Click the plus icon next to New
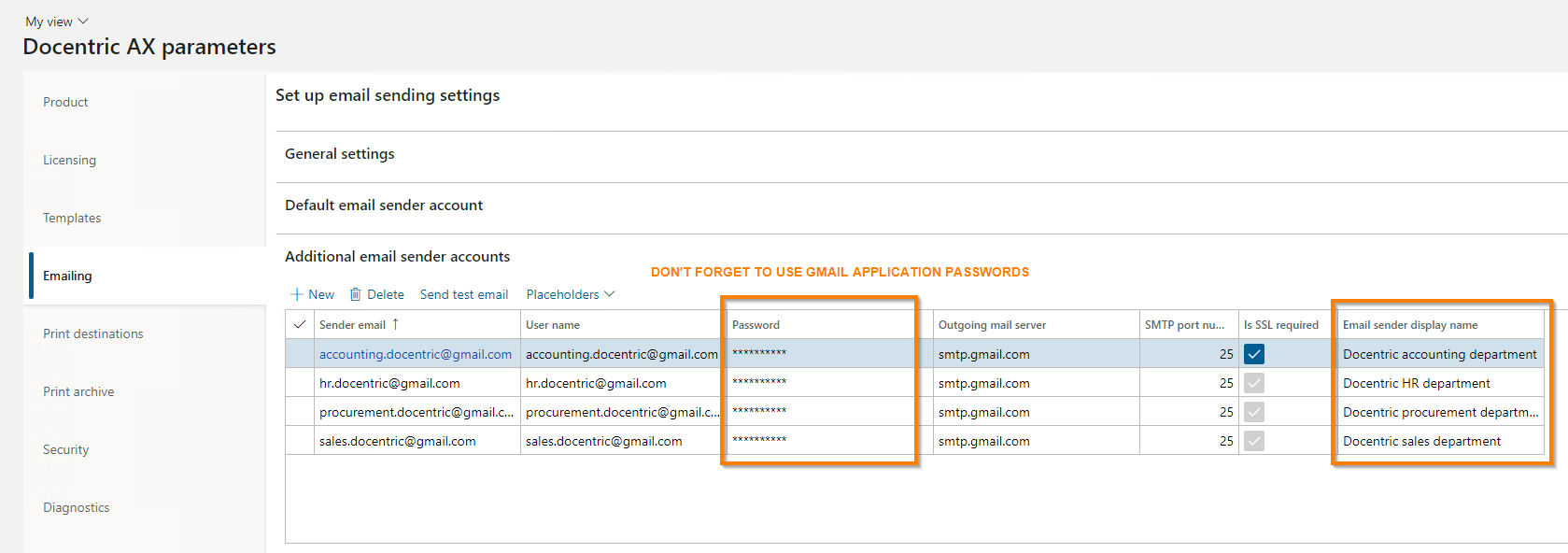1568x553 pixels. click(297, 294)
